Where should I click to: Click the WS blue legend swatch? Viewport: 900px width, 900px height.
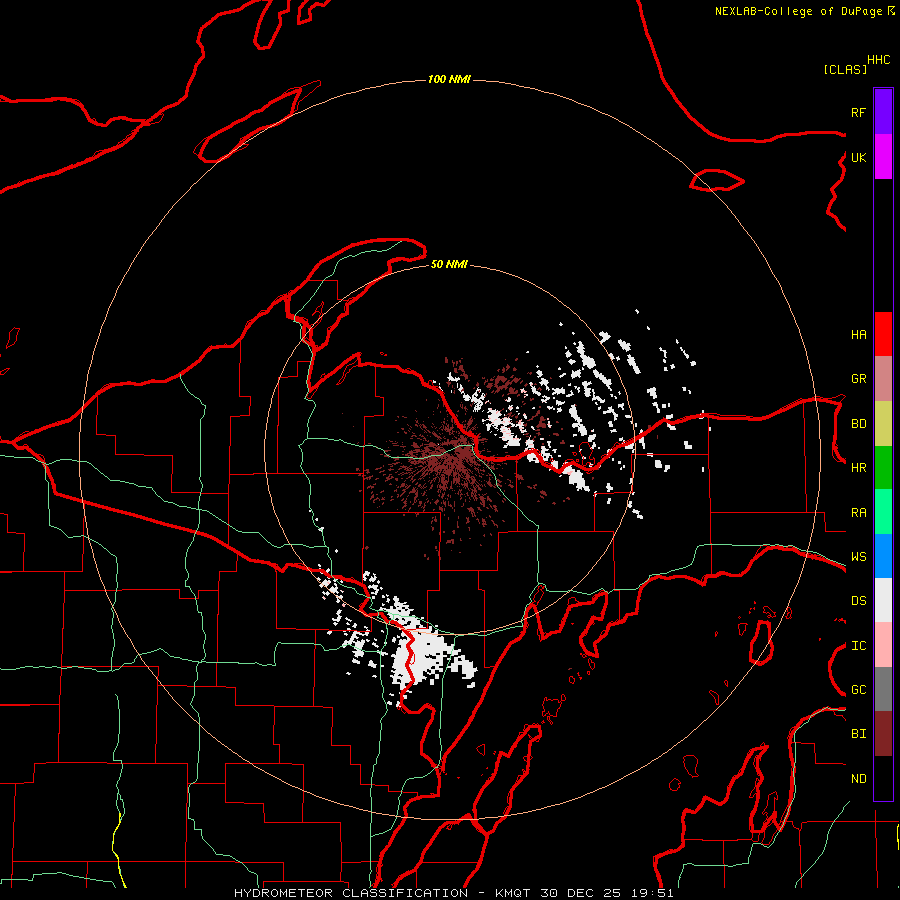pyautogui.click(x=883, y=556)
